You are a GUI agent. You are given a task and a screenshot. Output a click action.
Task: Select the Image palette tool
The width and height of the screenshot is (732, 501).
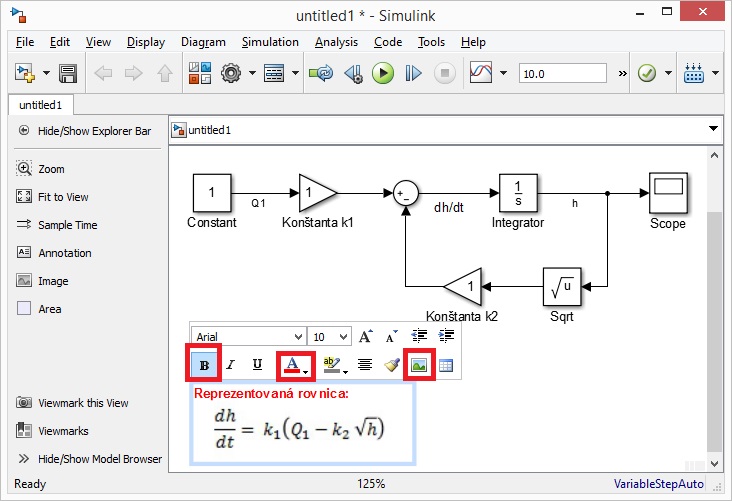[x=42, y=281]
